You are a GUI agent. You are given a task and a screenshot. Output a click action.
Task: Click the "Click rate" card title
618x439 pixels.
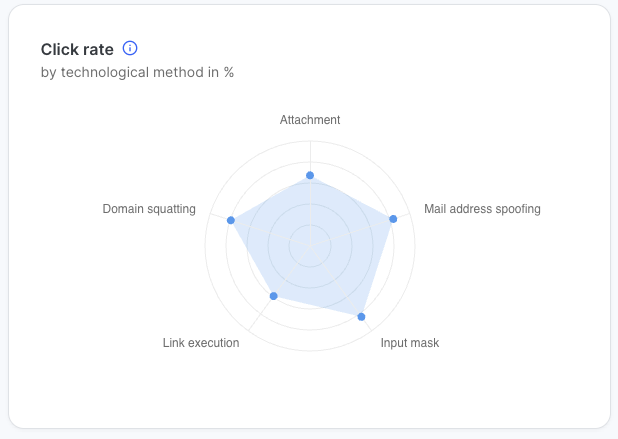pyautogui.click(x=77, y=49)
